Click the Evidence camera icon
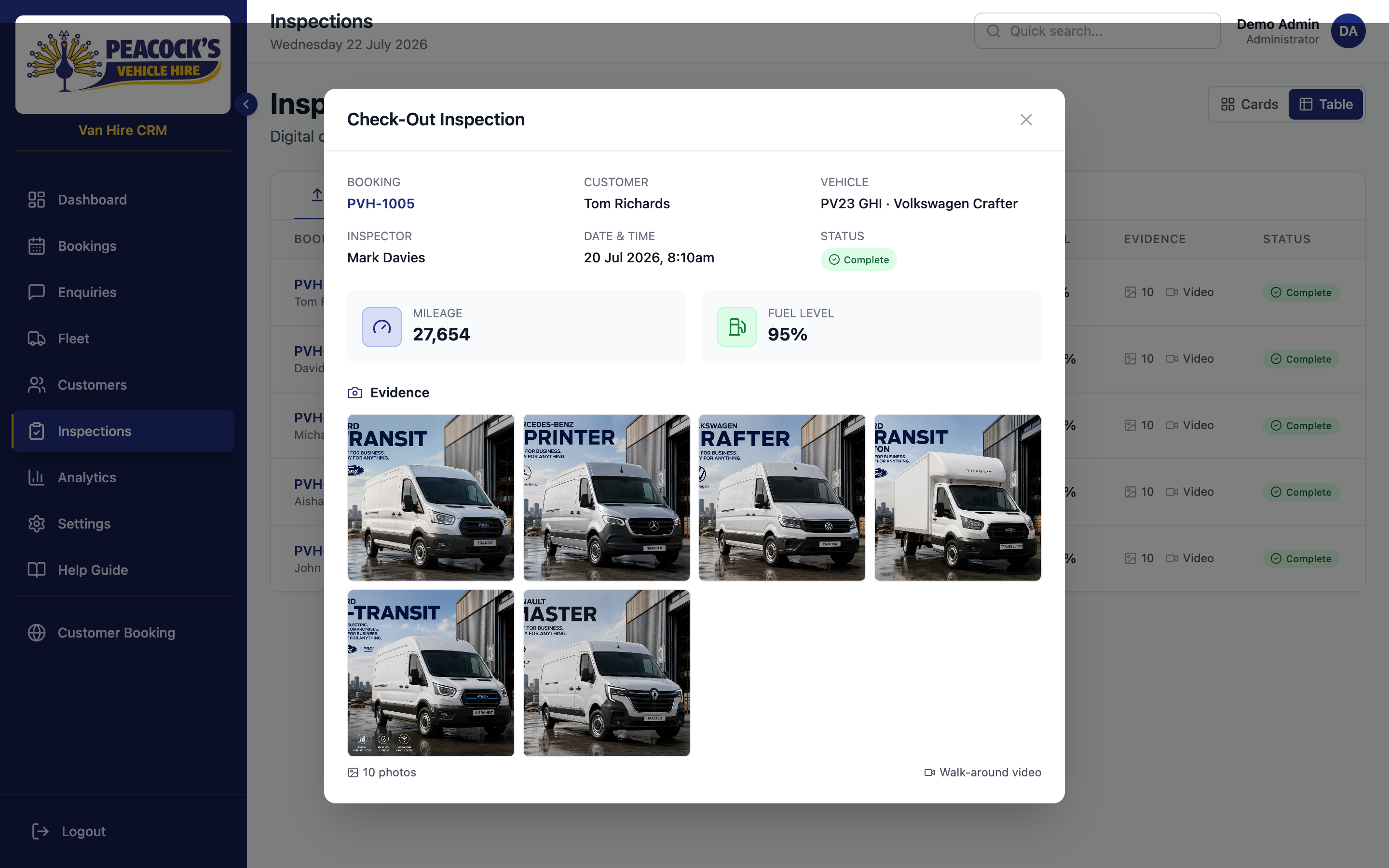The width and height of the screenshot is (1389, 868). click(x=354, y=393)
